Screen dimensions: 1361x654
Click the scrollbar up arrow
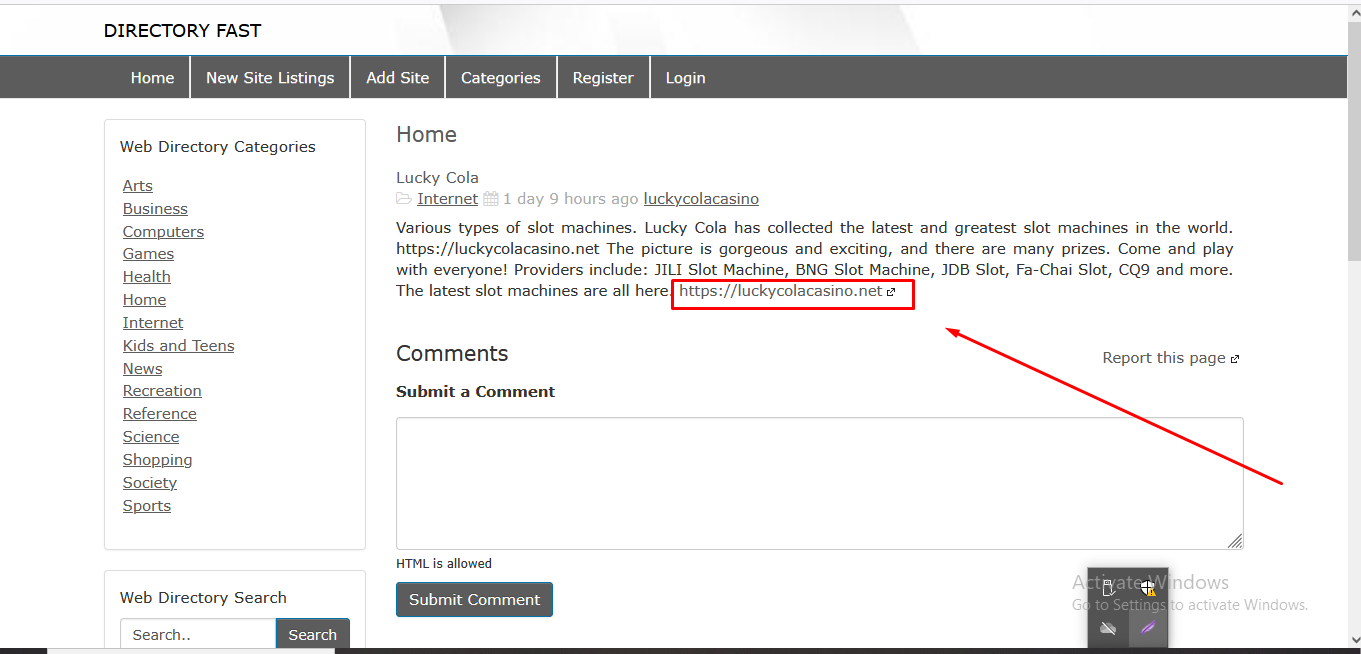pyautogui.click(x=1354, y=12)
